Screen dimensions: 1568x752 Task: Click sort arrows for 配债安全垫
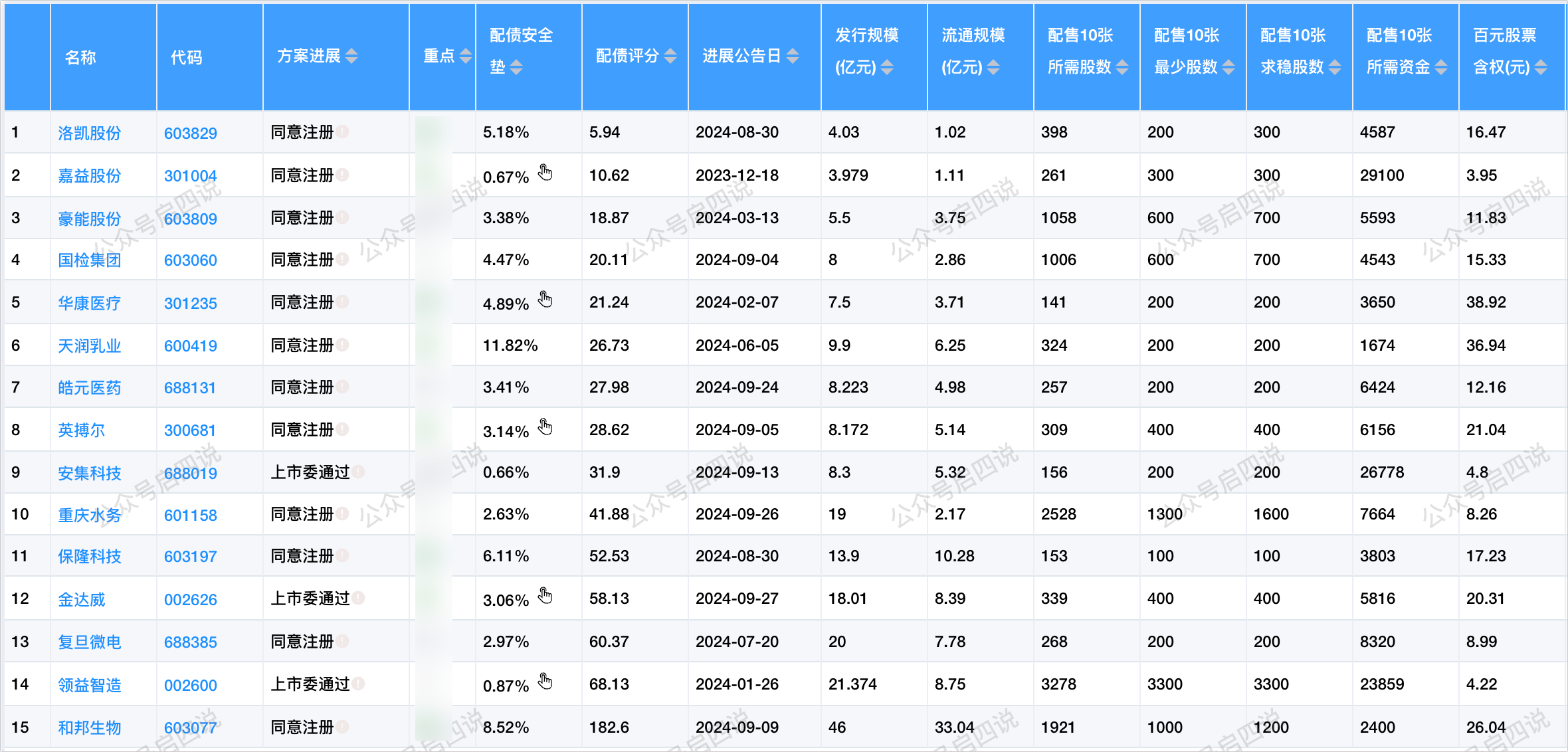[x=516, y=68]
